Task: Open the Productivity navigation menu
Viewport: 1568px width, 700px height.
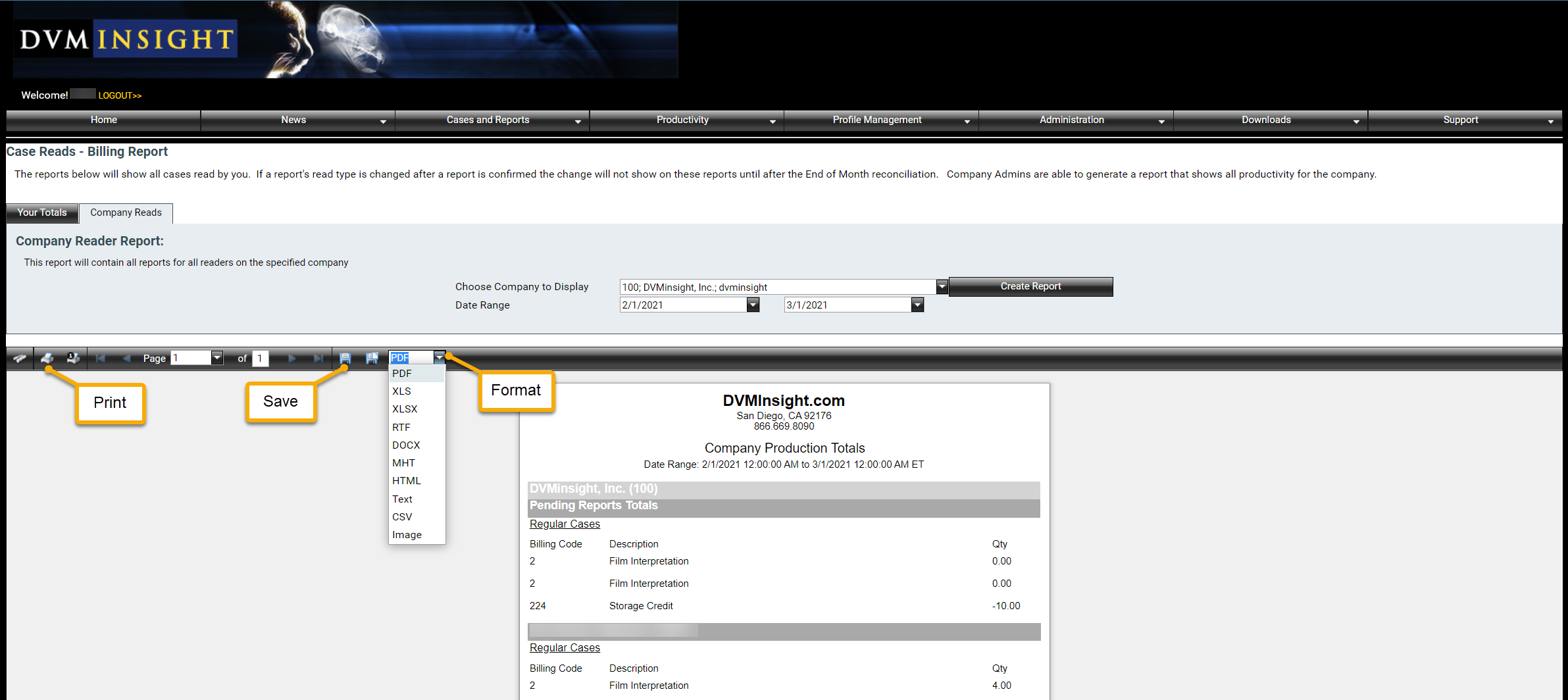Action: click(682, 120)
